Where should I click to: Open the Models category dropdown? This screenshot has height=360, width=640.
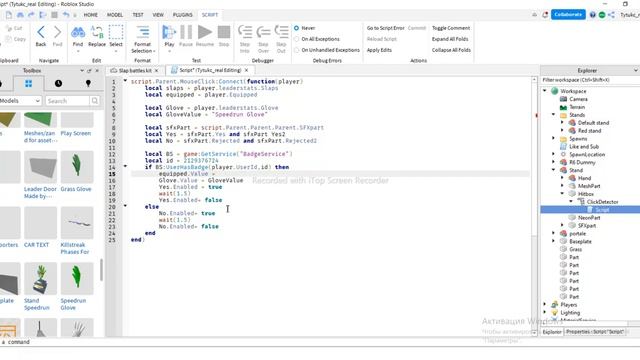[20, 100]
